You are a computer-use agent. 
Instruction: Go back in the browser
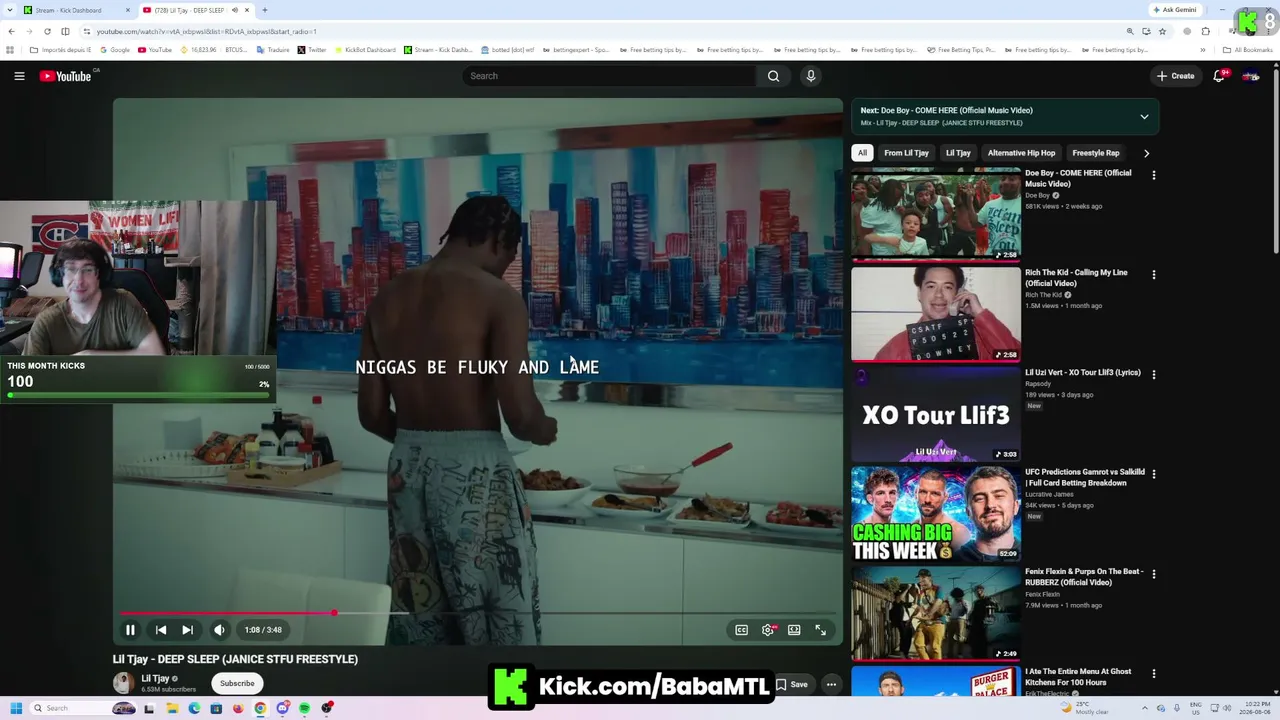(11, 31)
